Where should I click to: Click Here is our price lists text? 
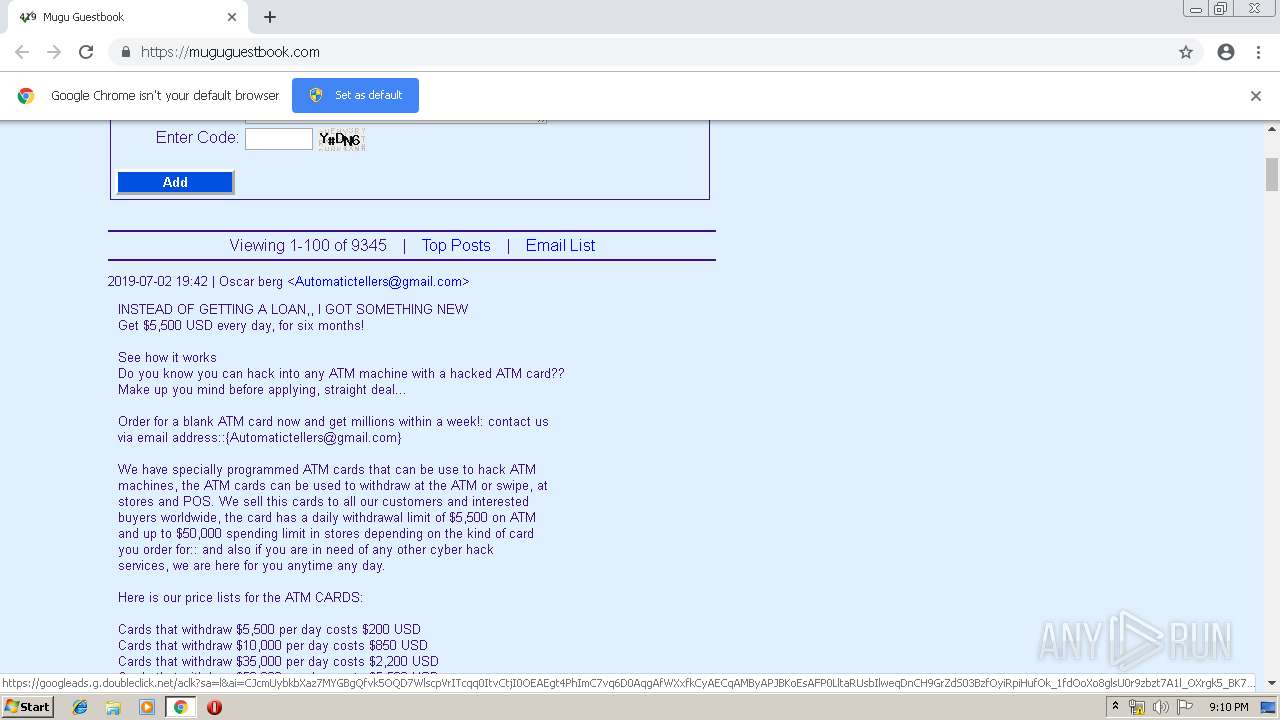(240, 598)
